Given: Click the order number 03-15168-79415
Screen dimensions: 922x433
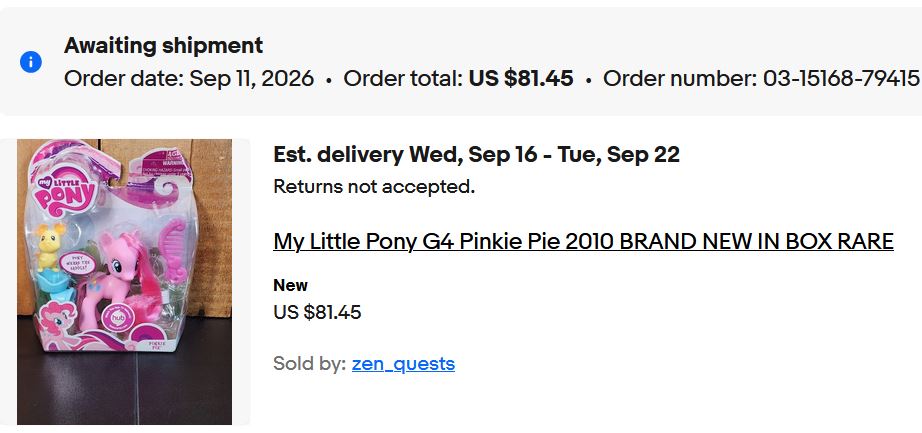Looking at the screenshot, I should (841, 78).
